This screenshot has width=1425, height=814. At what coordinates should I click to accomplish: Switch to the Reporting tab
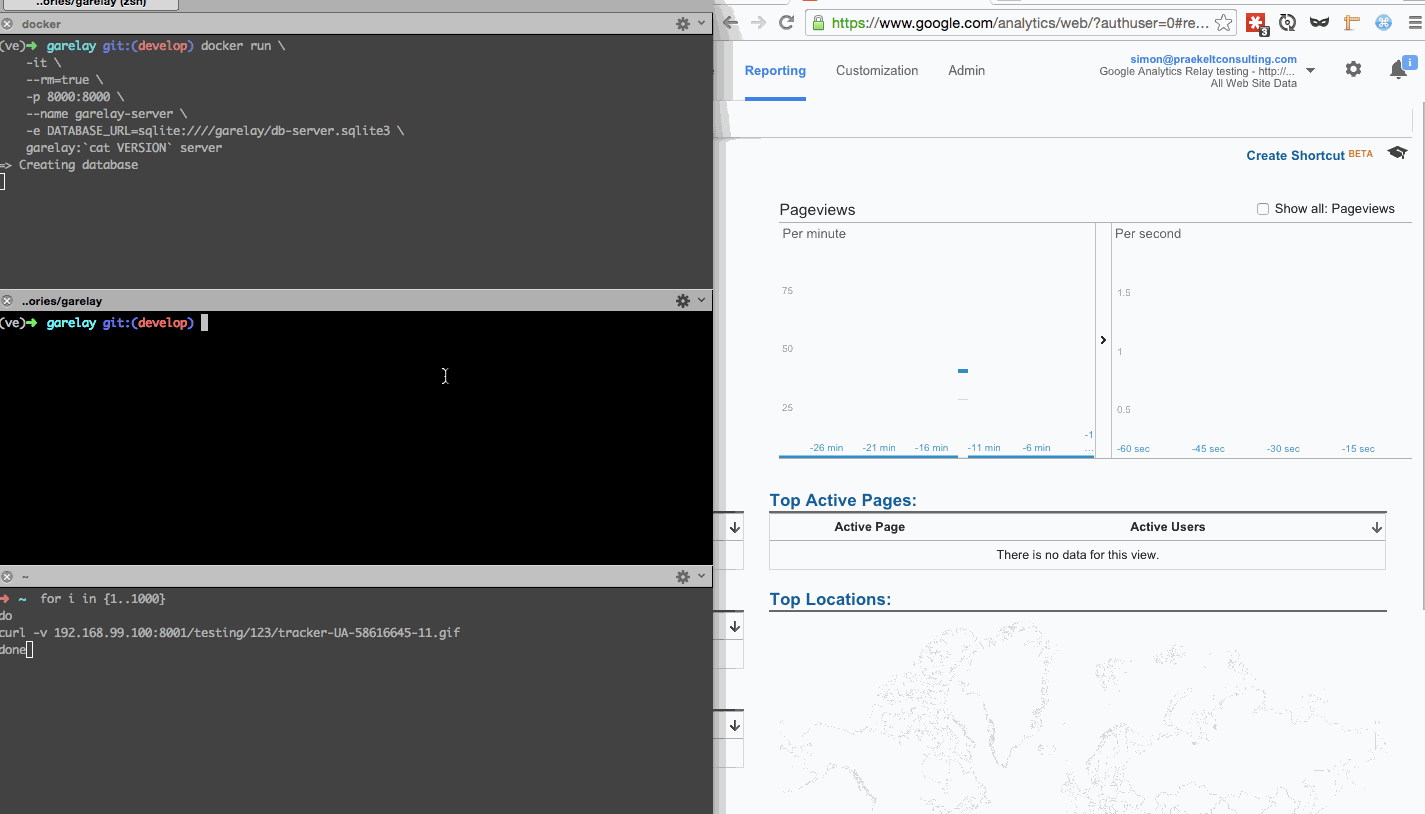coord(775,71)
